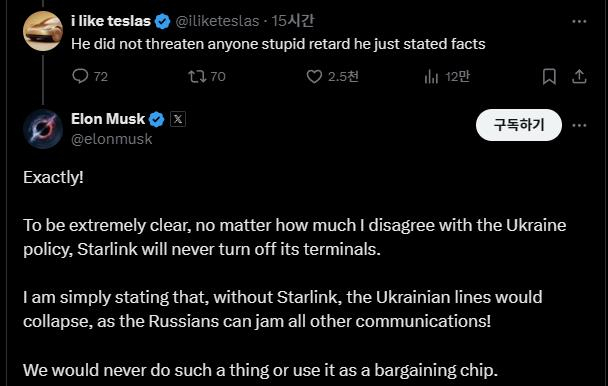Image resolution: width=608 pixels, height=386 pixels.
Task: View analytics showing 12만 views
Action: pos(447,76)
